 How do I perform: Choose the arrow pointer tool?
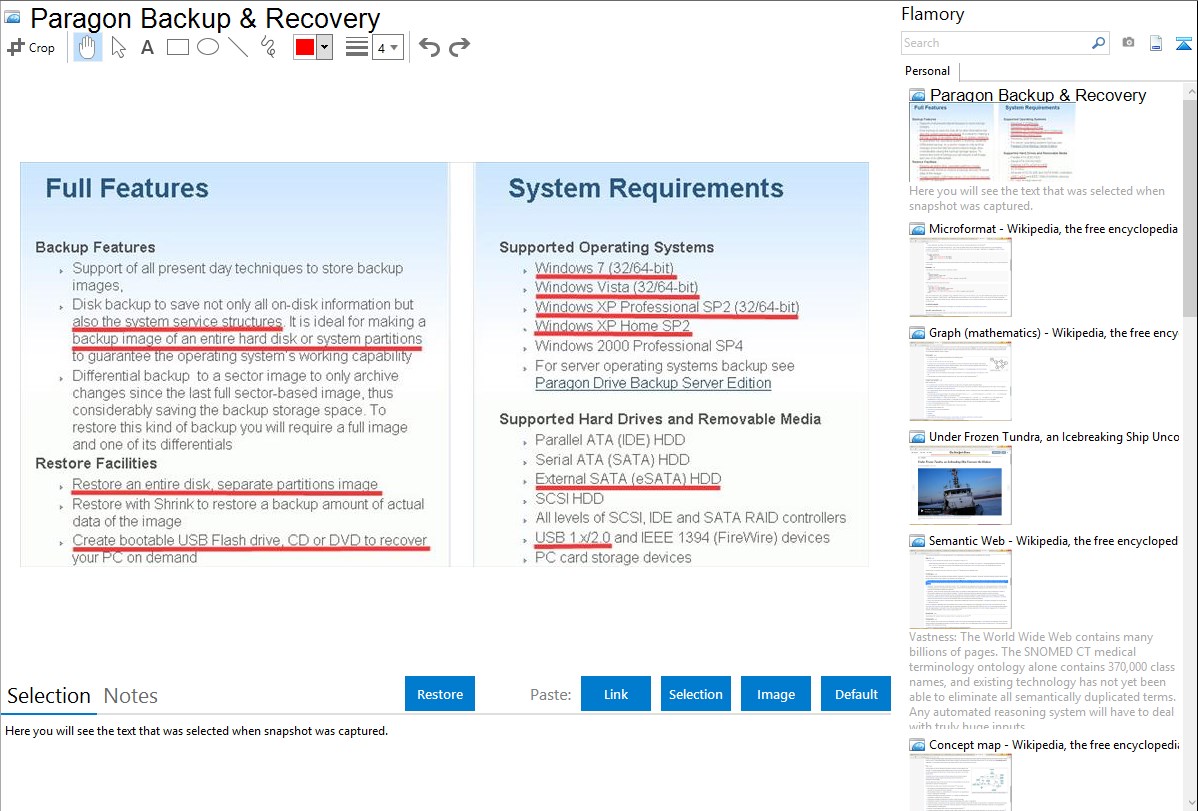pyautogui.click(x=118, y=47)
